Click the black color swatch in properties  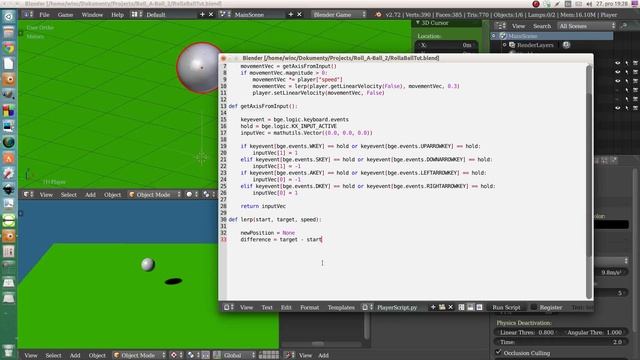point(610,224)
